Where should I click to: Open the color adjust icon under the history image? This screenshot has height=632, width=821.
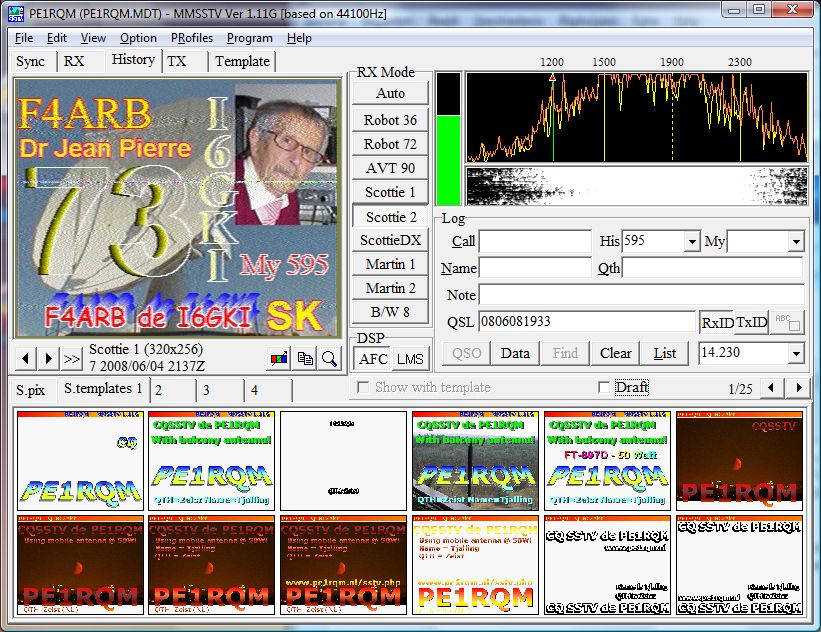point(280,358)
